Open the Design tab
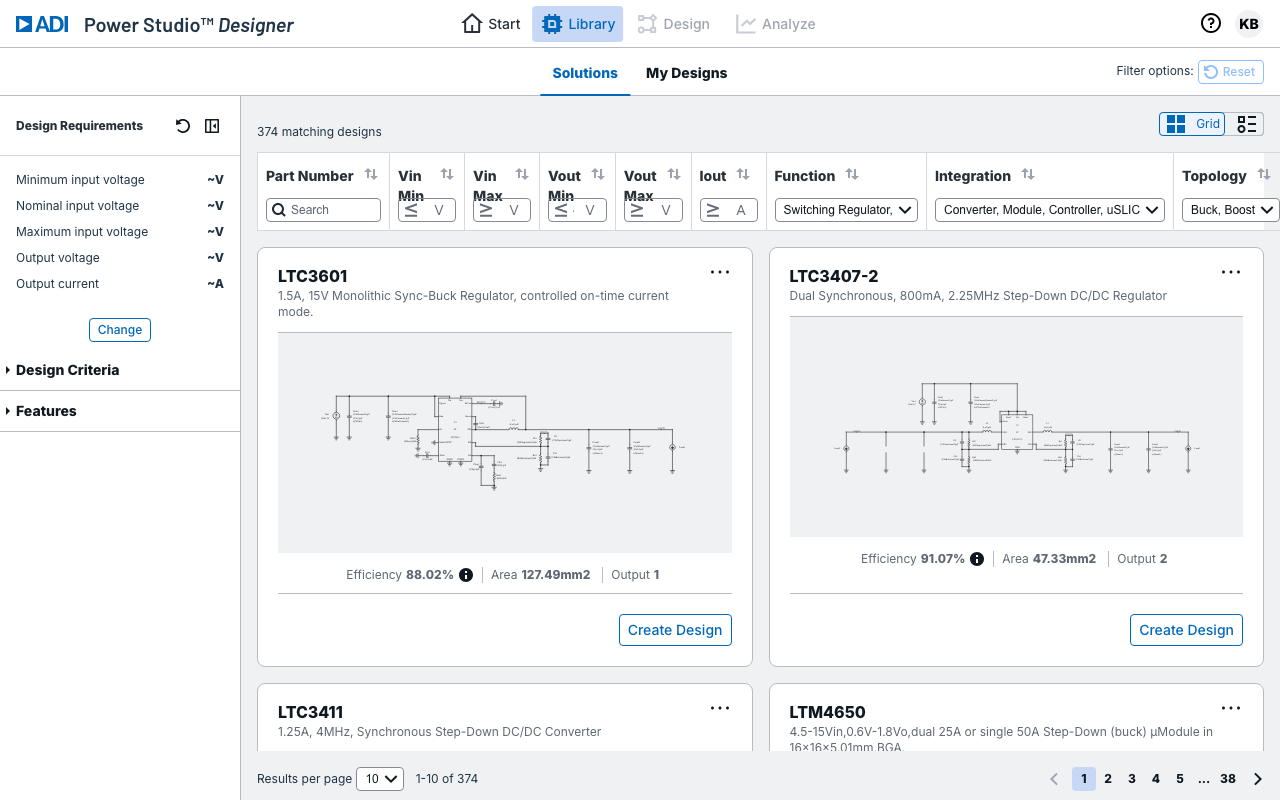The width and height of the screenshot is (1280, 800). coord(674,24)
